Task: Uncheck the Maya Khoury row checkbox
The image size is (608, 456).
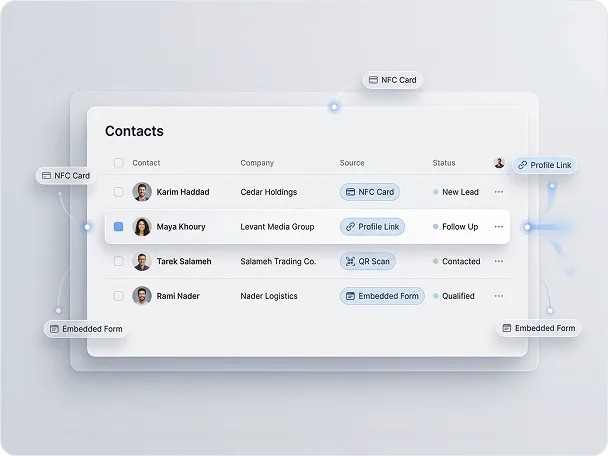Action: [118, 226]
